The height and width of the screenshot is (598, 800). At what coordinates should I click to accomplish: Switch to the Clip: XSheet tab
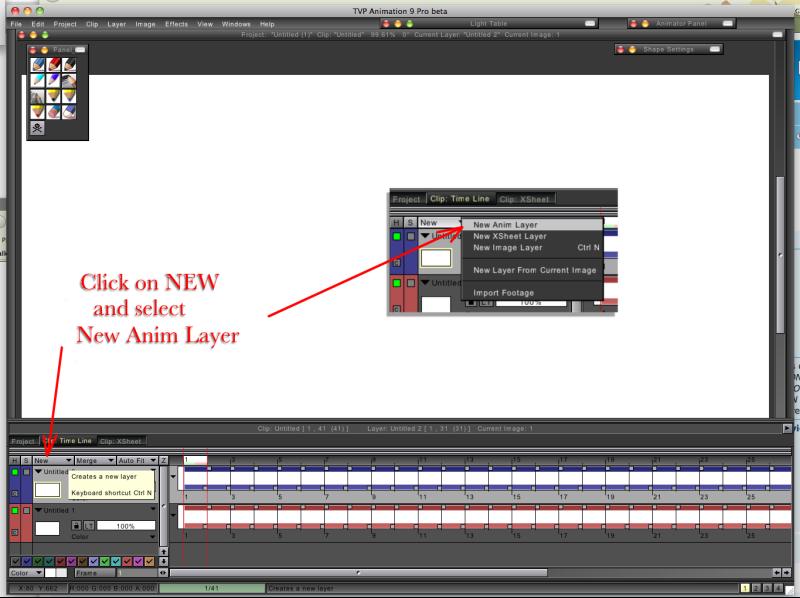coord(120,441)
